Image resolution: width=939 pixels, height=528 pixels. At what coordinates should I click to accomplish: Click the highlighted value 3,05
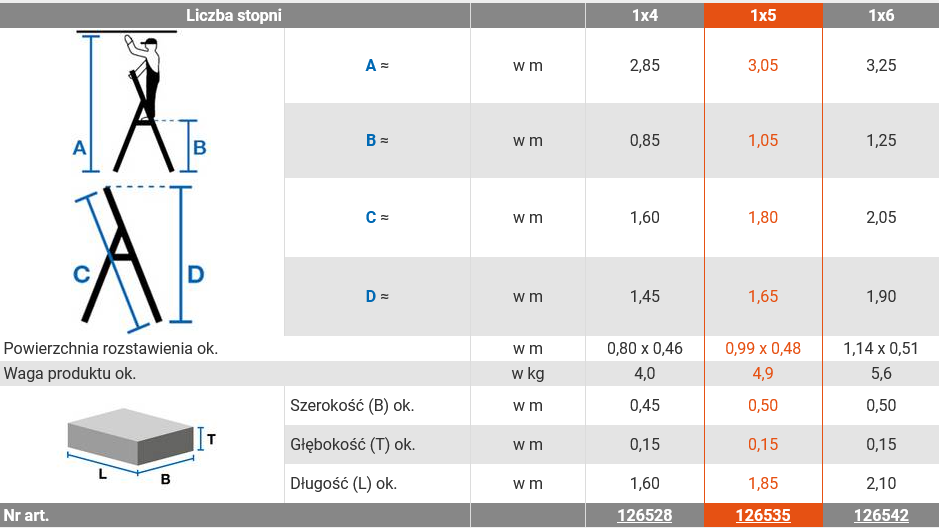pos(763,65)
